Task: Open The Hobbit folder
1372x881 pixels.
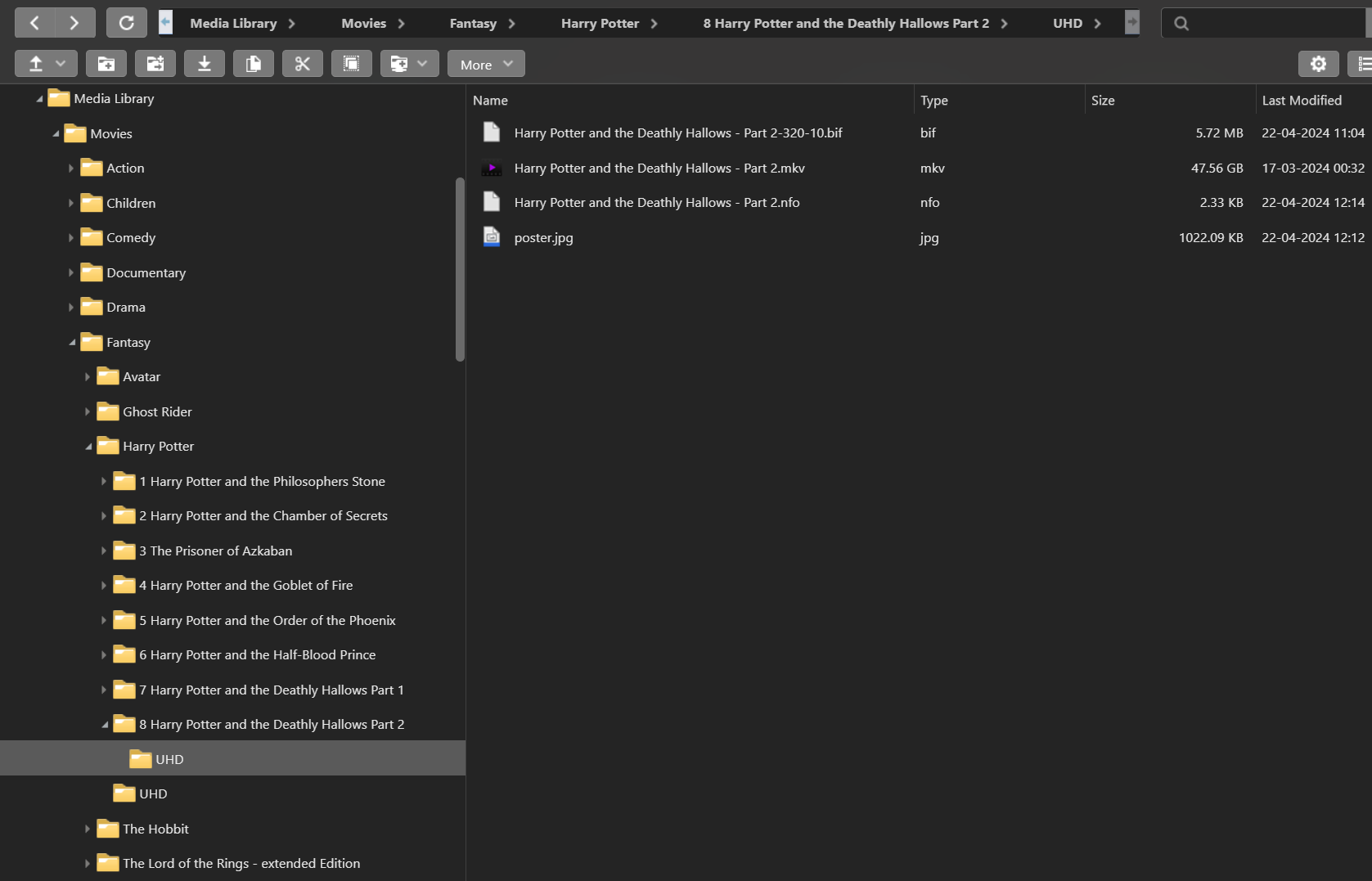Action: point(155,829)
